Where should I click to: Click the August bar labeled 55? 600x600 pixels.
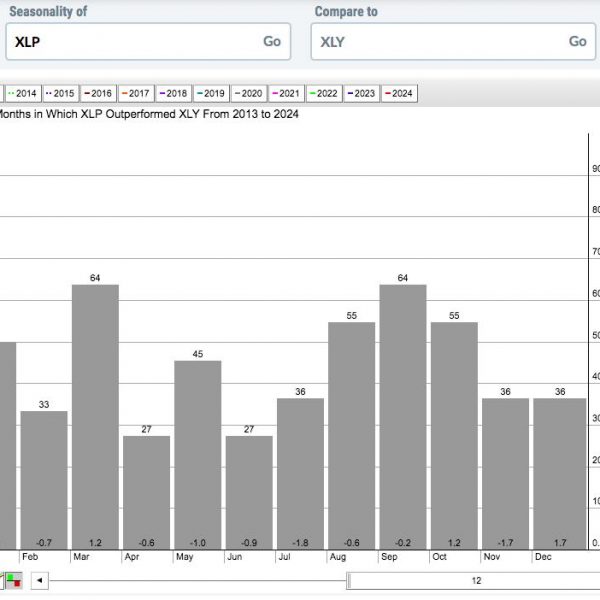click(x=352, y=436)
